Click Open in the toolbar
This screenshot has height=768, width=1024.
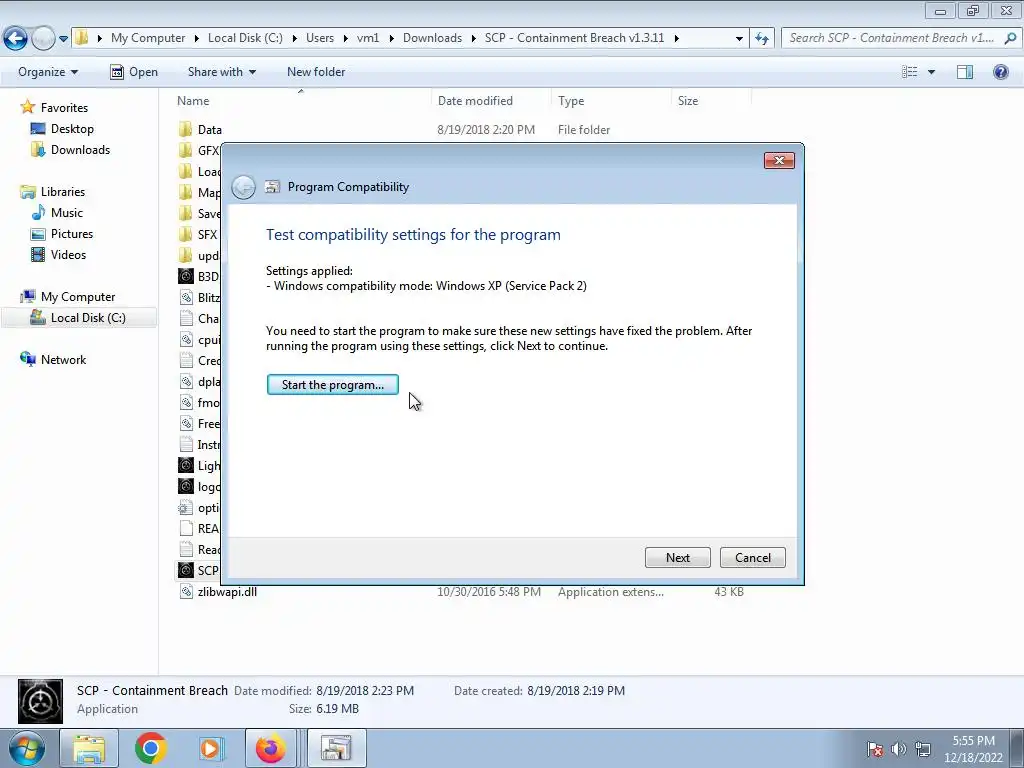[134, 72]
